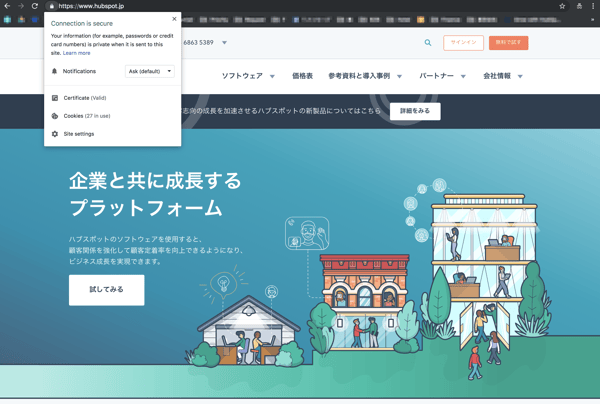
Task: Click the Cookies icon in popup
Action: [x=55, y=116]
